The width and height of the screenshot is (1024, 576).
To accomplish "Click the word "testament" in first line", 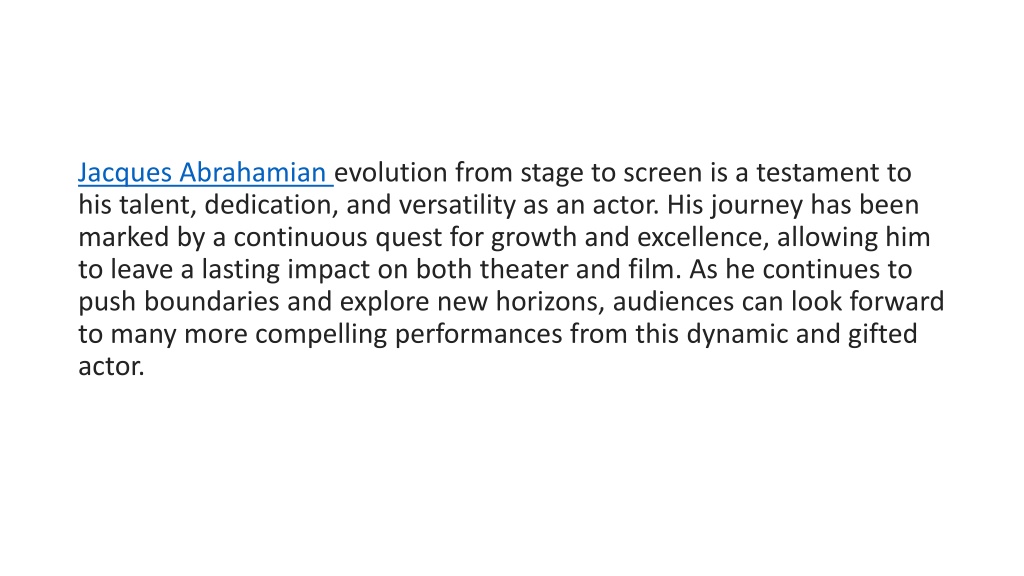I will [x=817, y=173].
